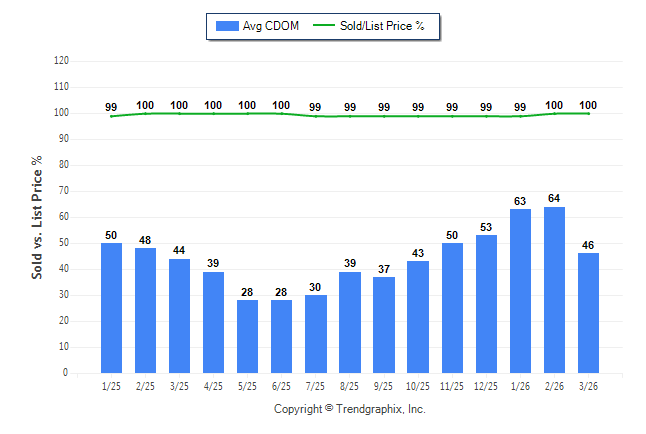This screenshot has width=646, height=434.
Task: Select the 1/26 bar showing 63
Action: (520, 291)
